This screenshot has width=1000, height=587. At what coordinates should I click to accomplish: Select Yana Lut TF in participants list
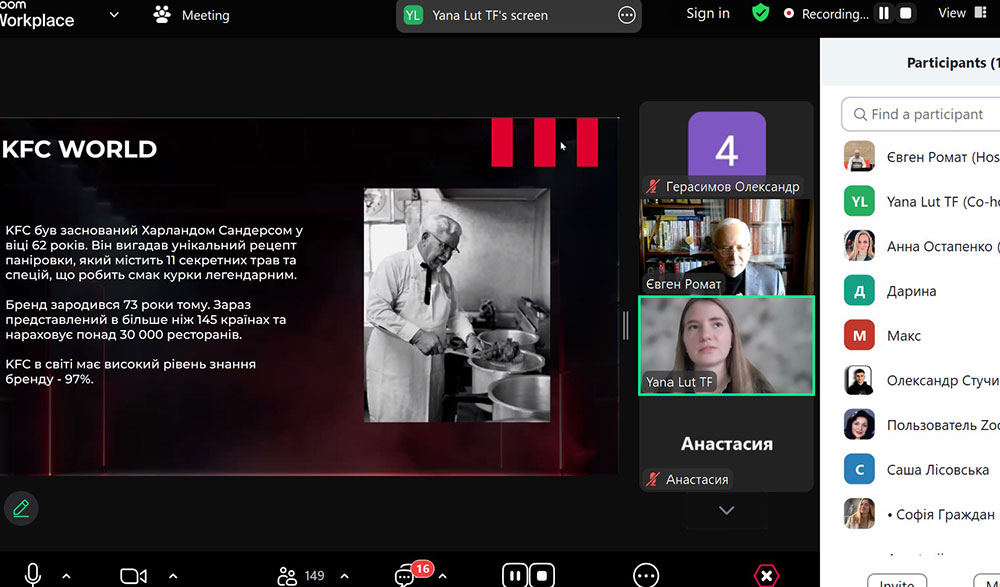point(920,202)
